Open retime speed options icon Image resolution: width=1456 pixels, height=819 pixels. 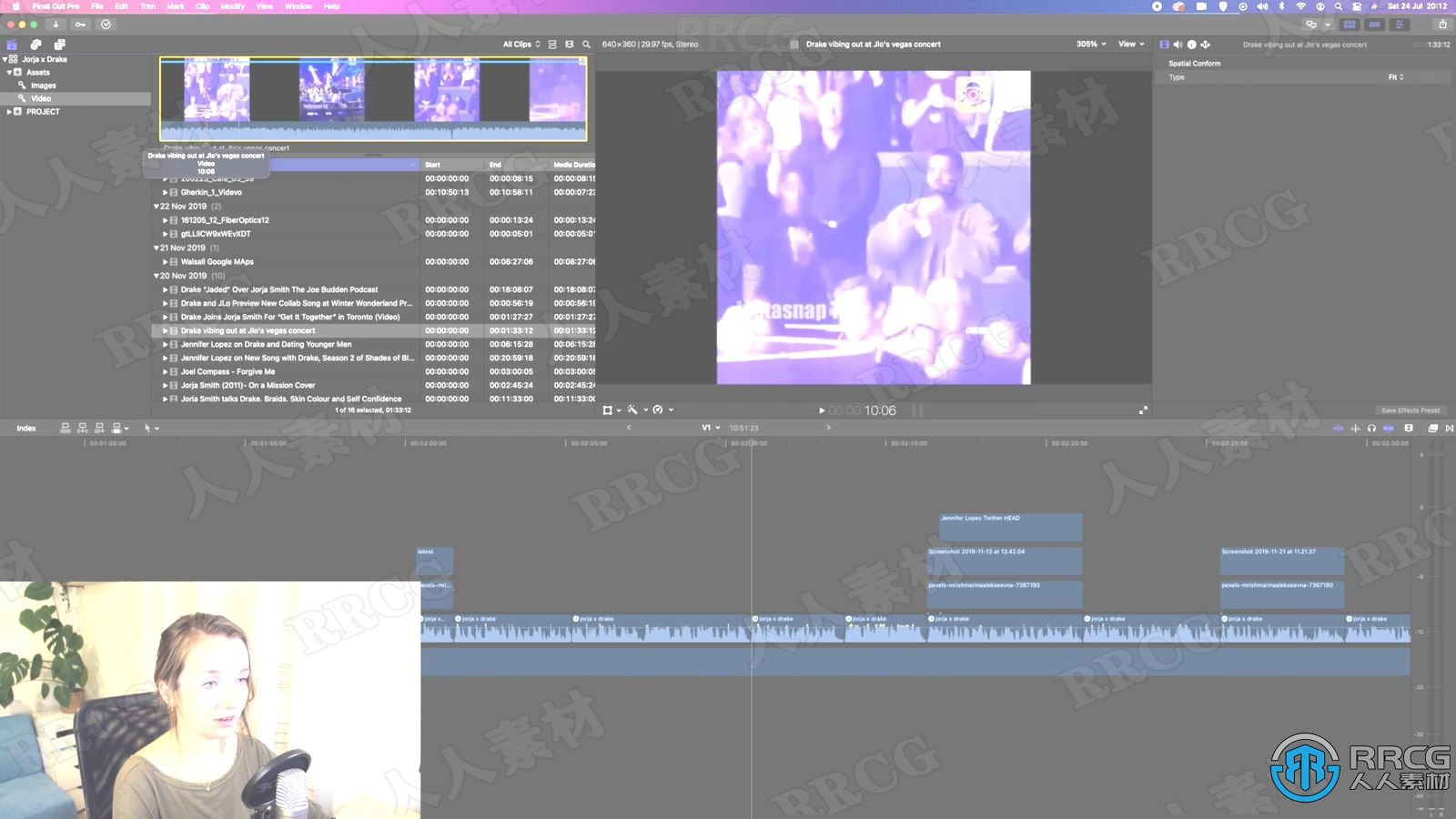(x=661, y=410)
